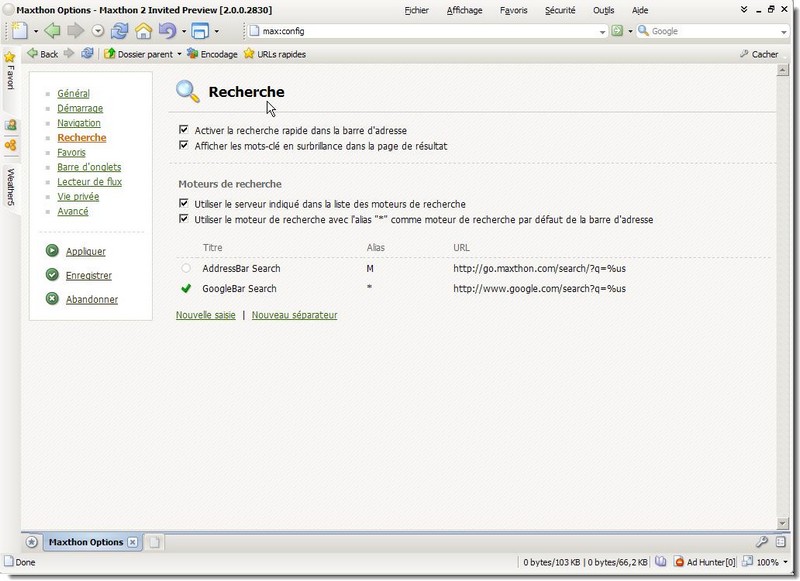
Task: Click the refresh icon next to Back
Action: pos(87,53)
